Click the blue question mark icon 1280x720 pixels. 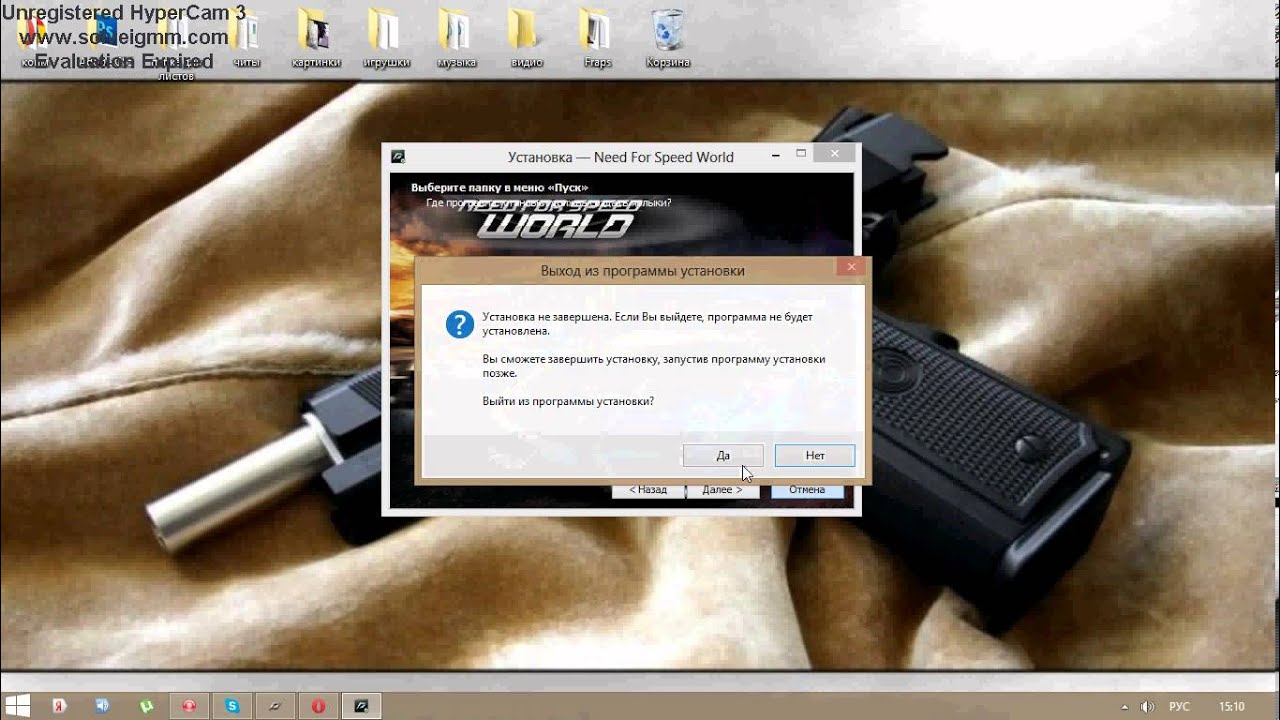[460, 324]
